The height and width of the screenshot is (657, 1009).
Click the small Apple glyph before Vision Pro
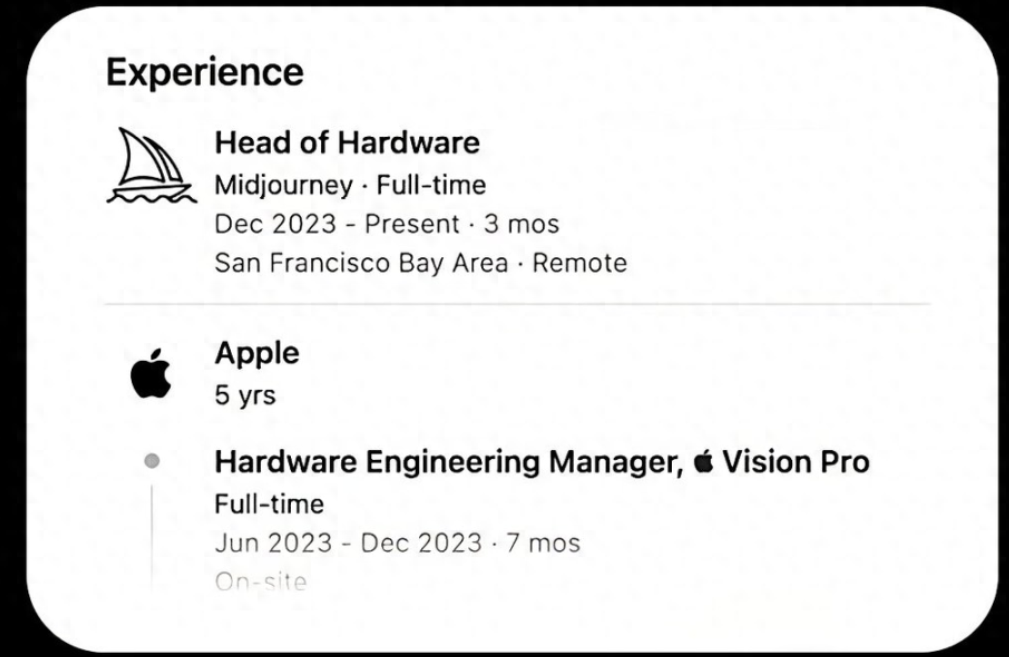[703, 461]
